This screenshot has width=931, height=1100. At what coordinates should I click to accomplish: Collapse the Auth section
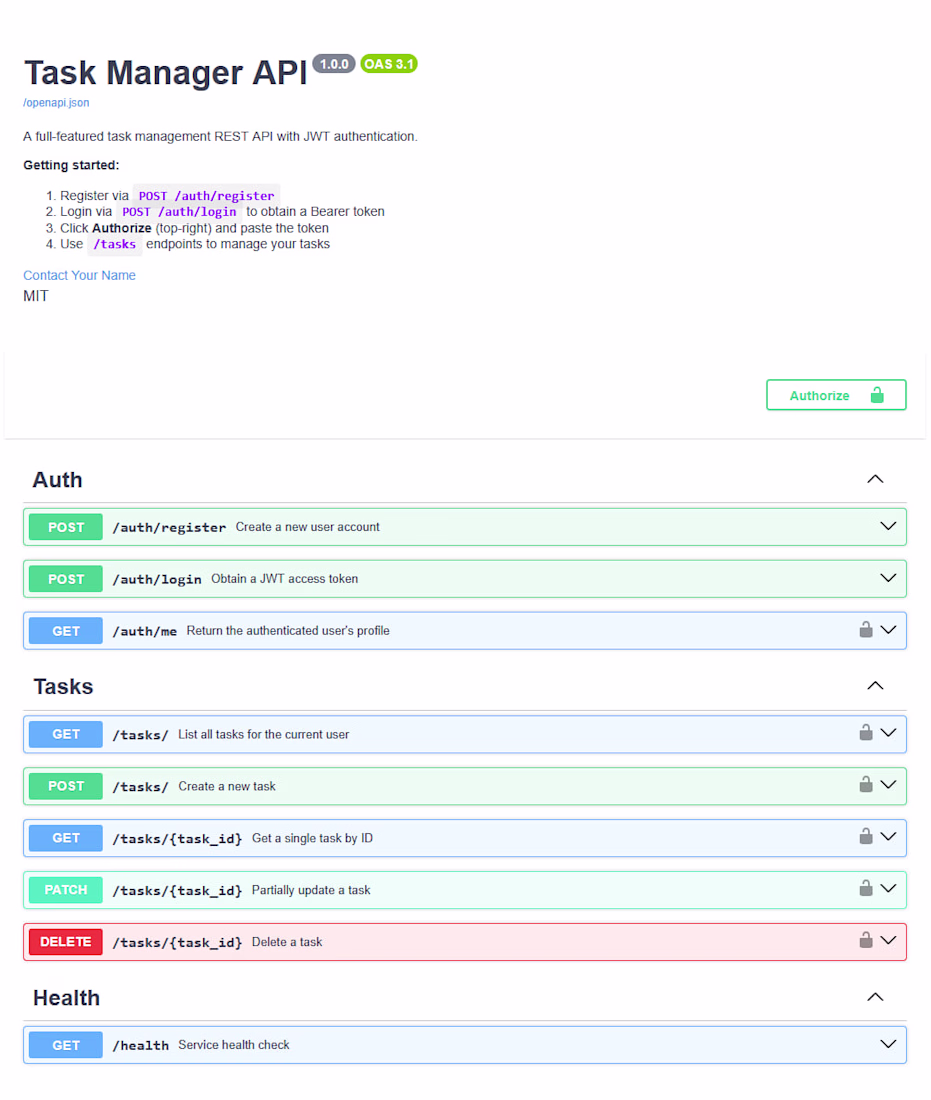click(x=875, y=479)
